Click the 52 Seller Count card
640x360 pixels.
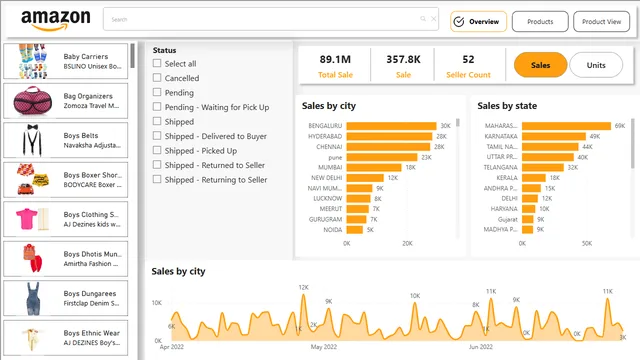tap(468, 66)
